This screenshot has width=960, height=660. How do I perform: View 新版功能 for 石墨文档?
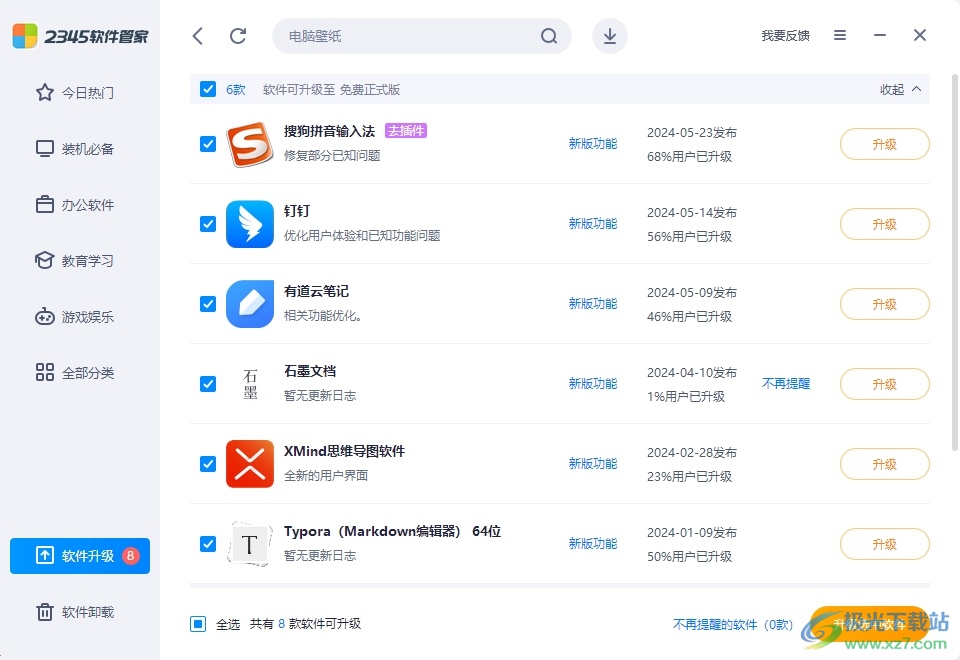(x=593, y=384)
